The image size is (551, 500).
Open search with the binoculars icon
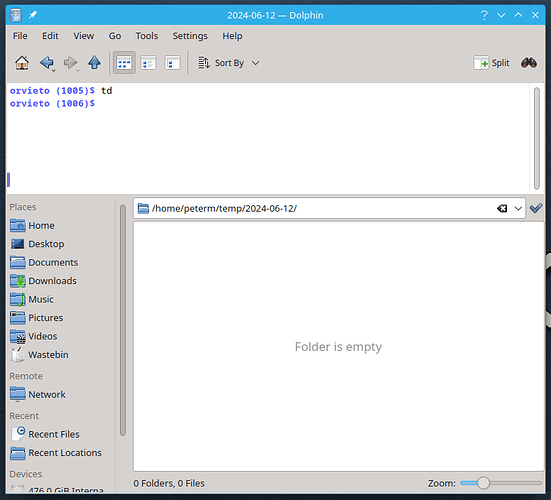(529, 63)
